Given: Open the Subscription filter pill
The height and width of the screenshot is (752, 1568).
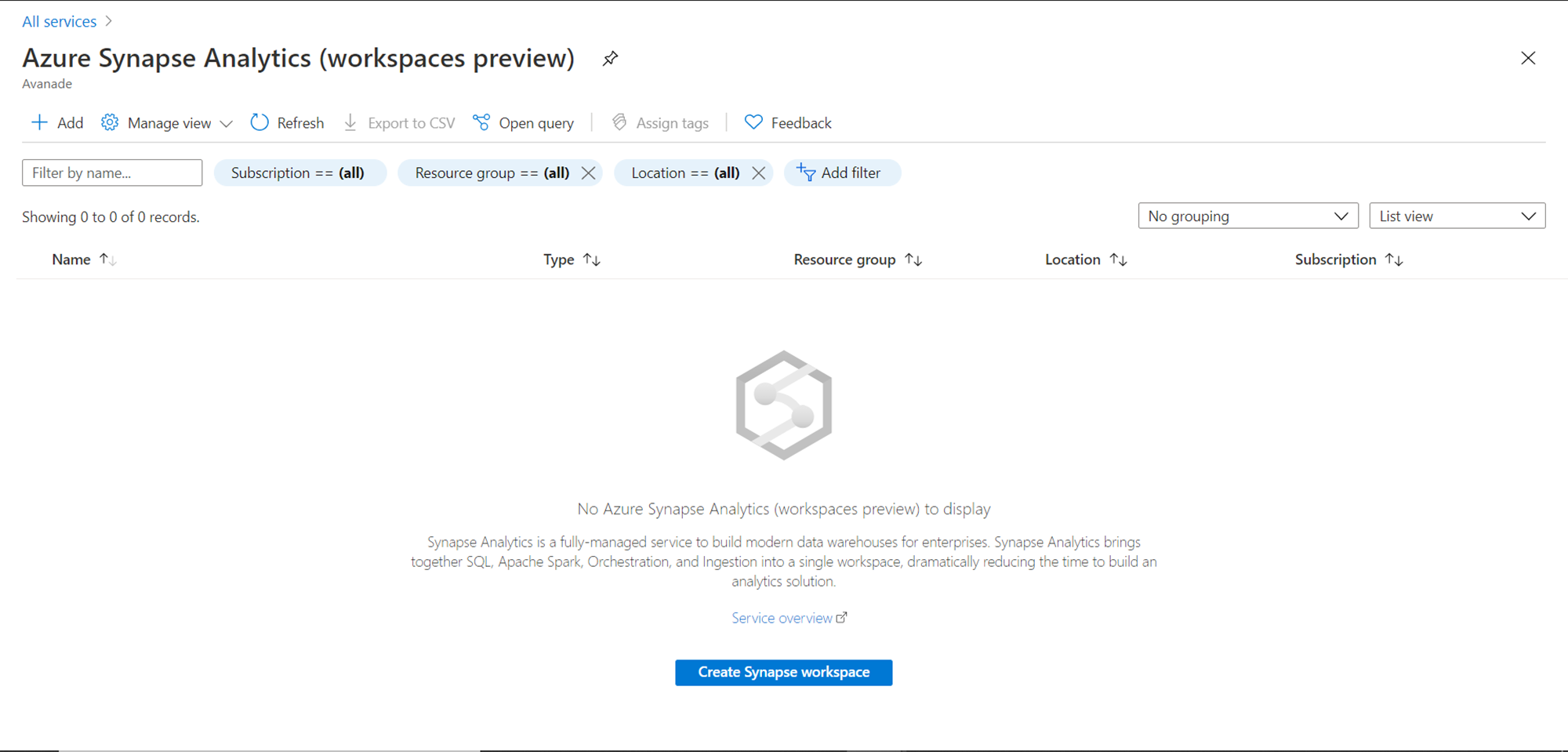Looking at the screenshot, I should [x=298, y=173].
